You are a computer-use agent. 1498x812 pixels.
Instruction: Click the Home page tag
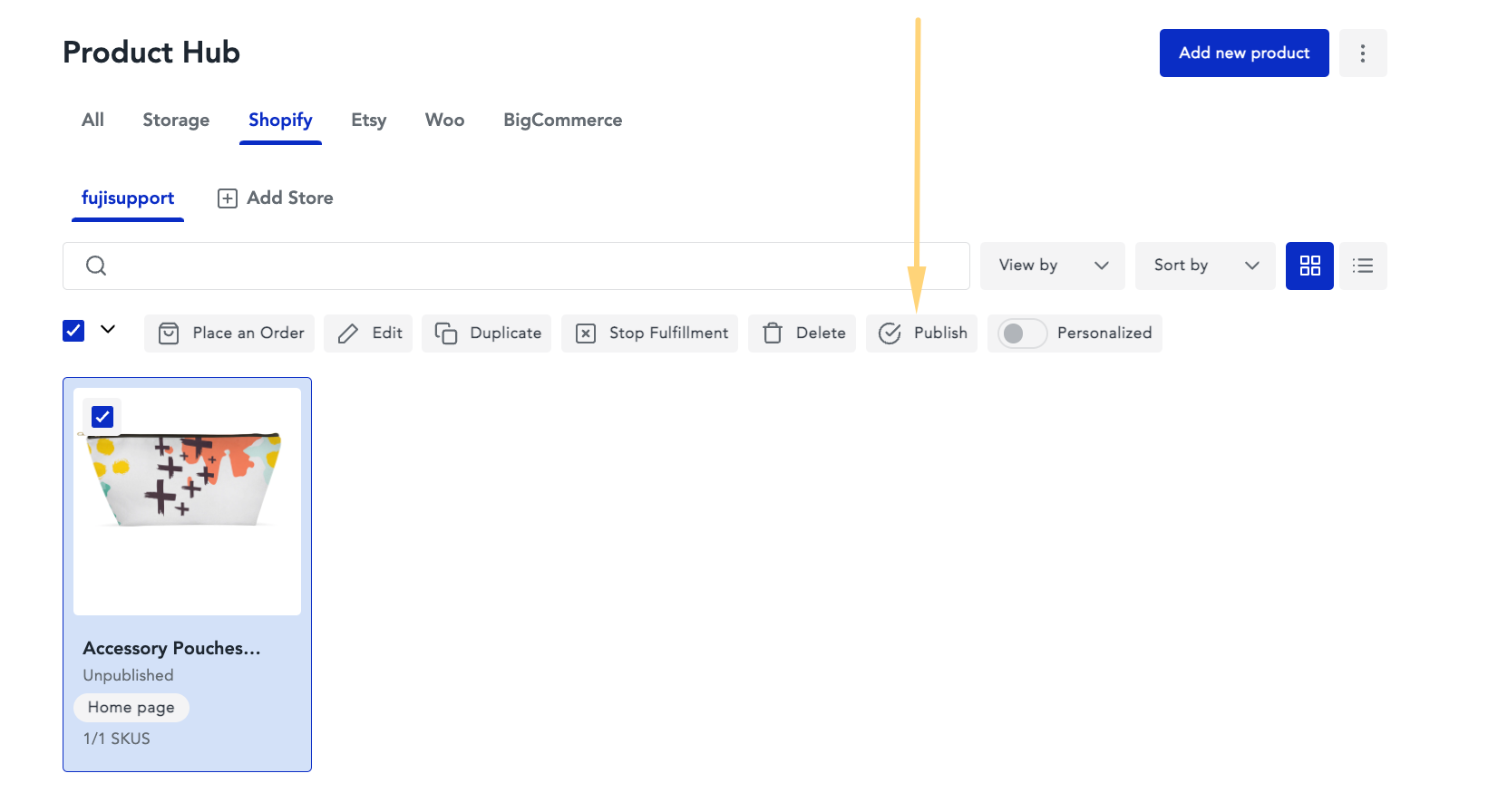coord(131,708)
